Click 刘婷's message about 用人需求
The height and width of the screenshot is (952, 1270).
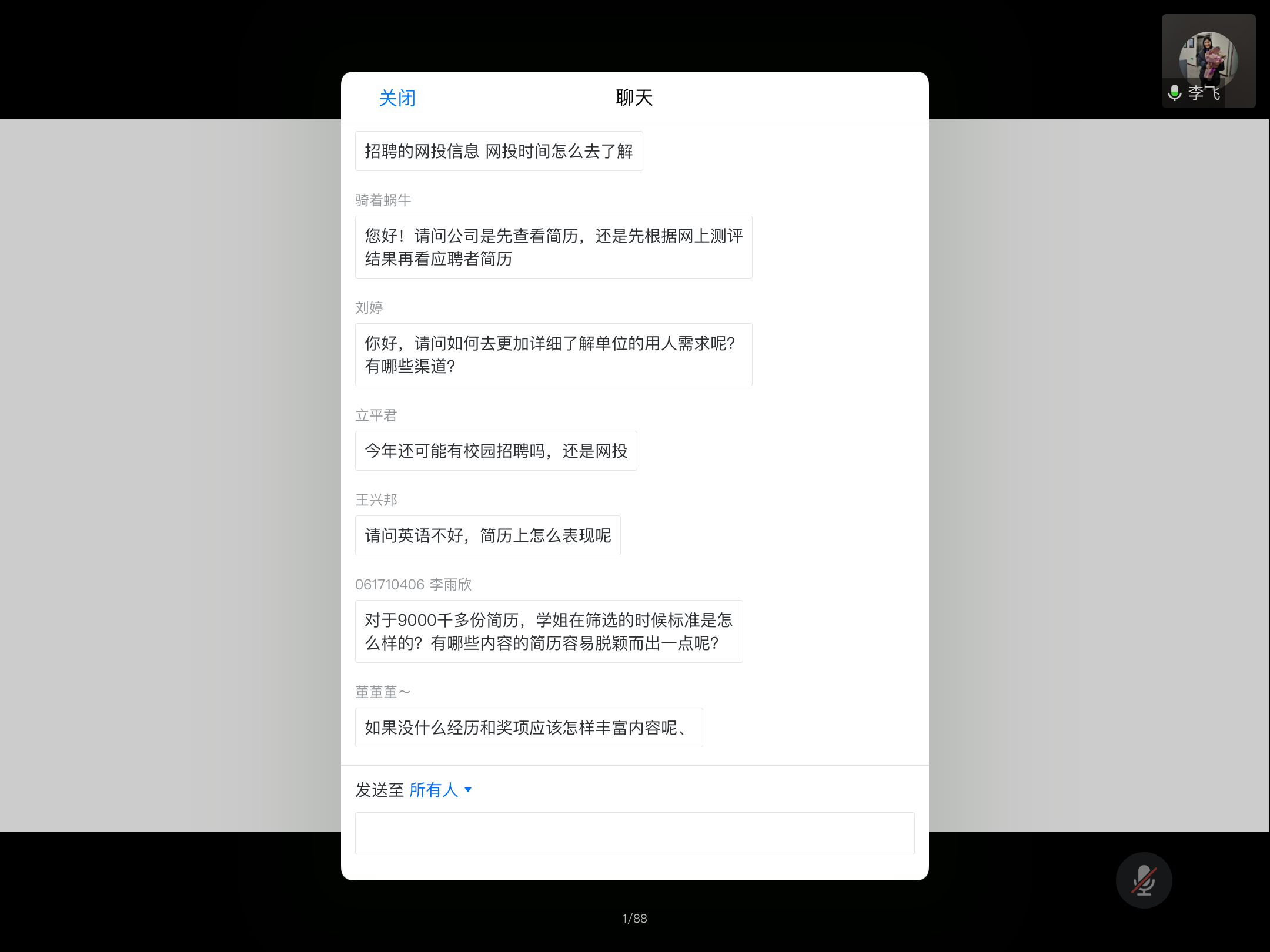(553, 354)
